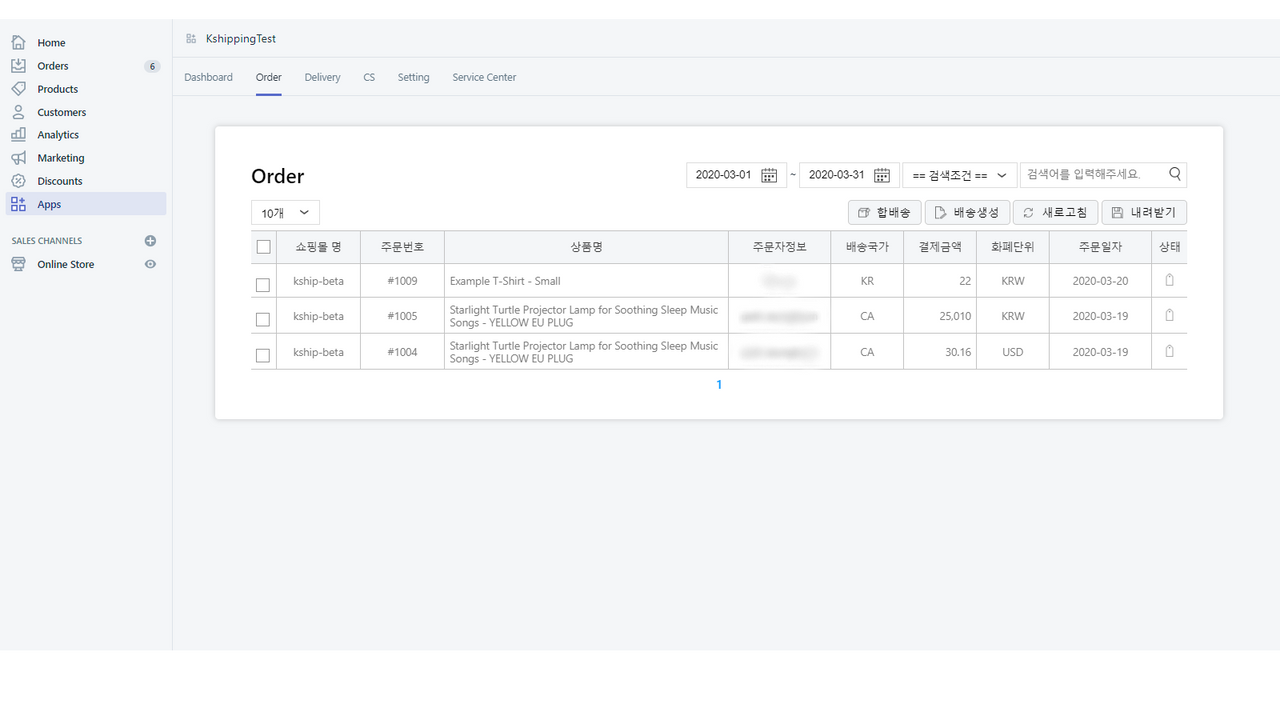Image resolution: width=1280 pixels, height=720 pixels.
Task: Click the date 2020-03-20 cell
Action: [1100, 281]
